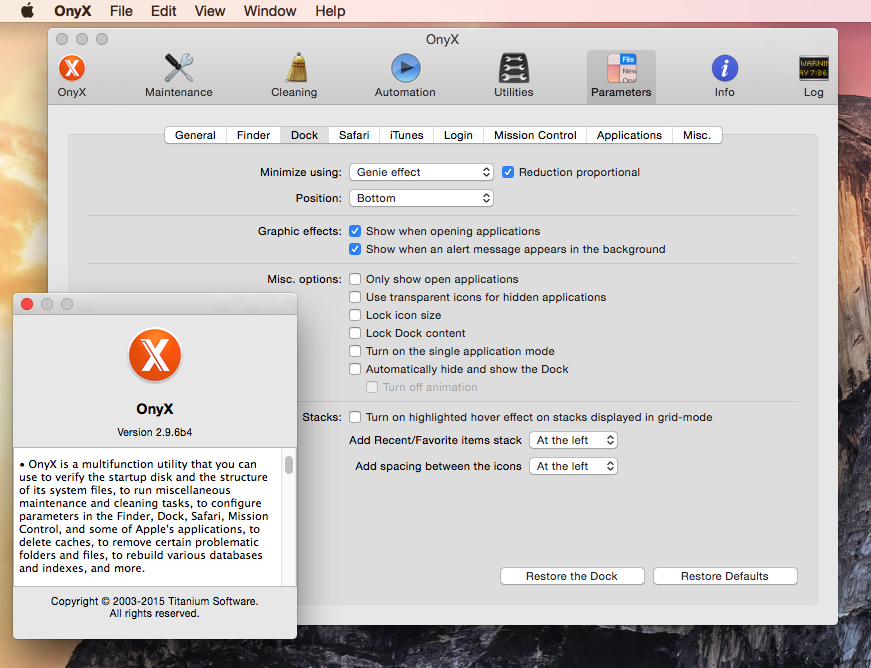Switch to the Applications tab
The image size is (871, 668).
pyautogui.click(x=629, y=135)
